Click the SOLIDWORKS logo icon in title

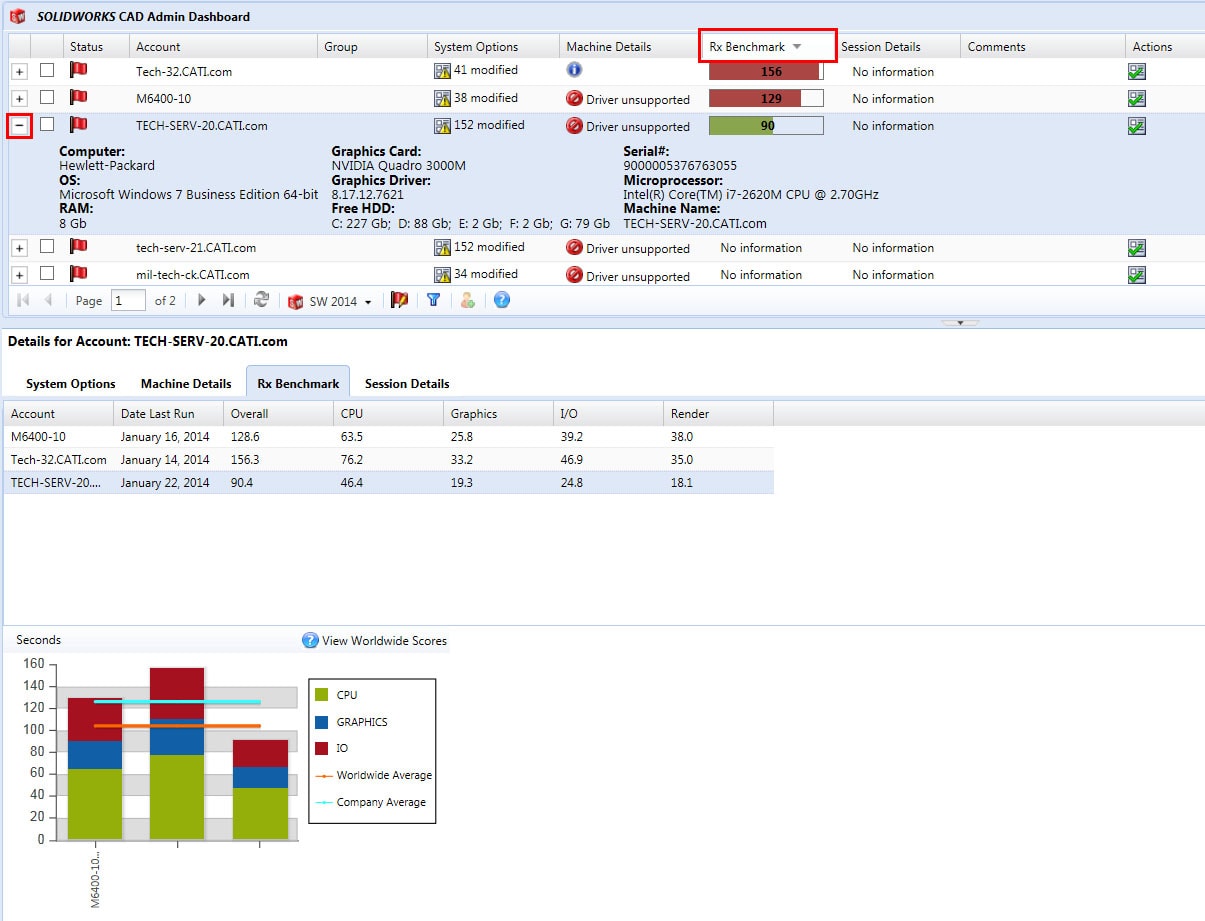[x=18, y=16]
